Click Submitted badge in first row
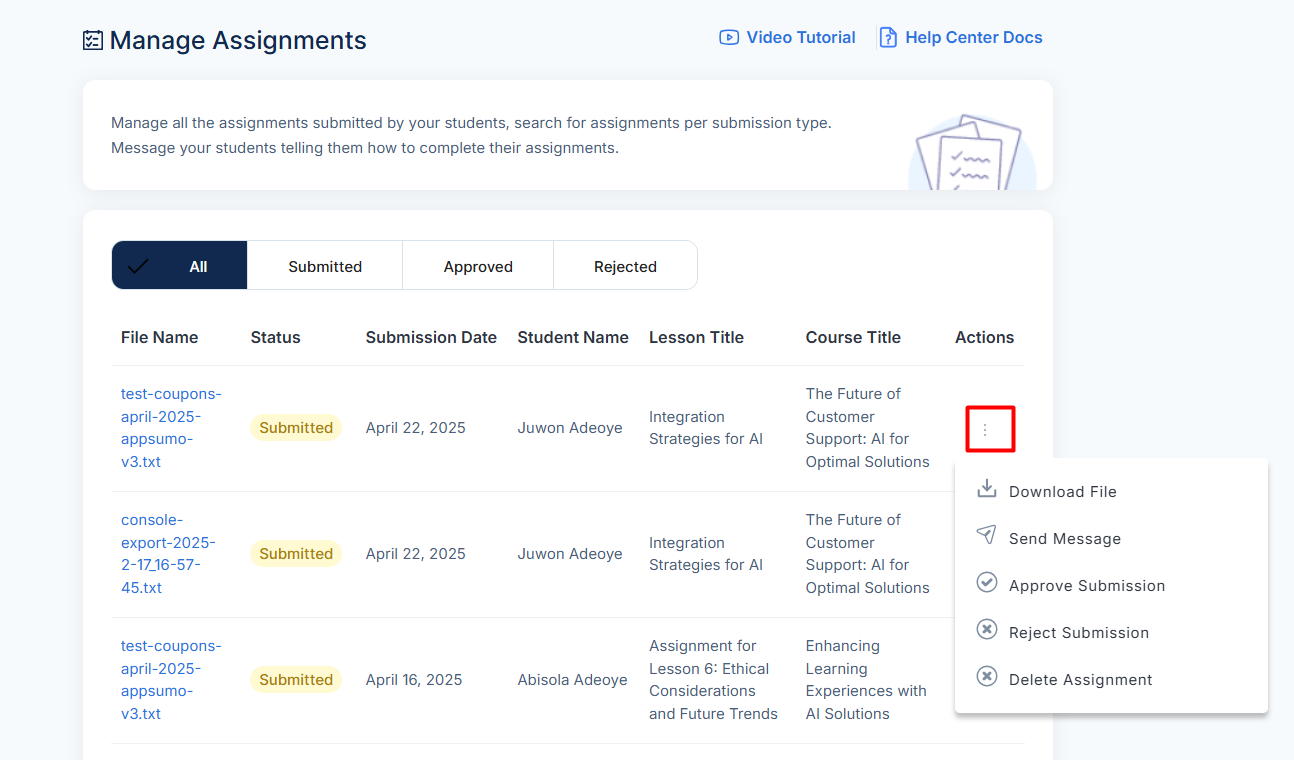The image size is (1294, 760). (x=296, y=428)
